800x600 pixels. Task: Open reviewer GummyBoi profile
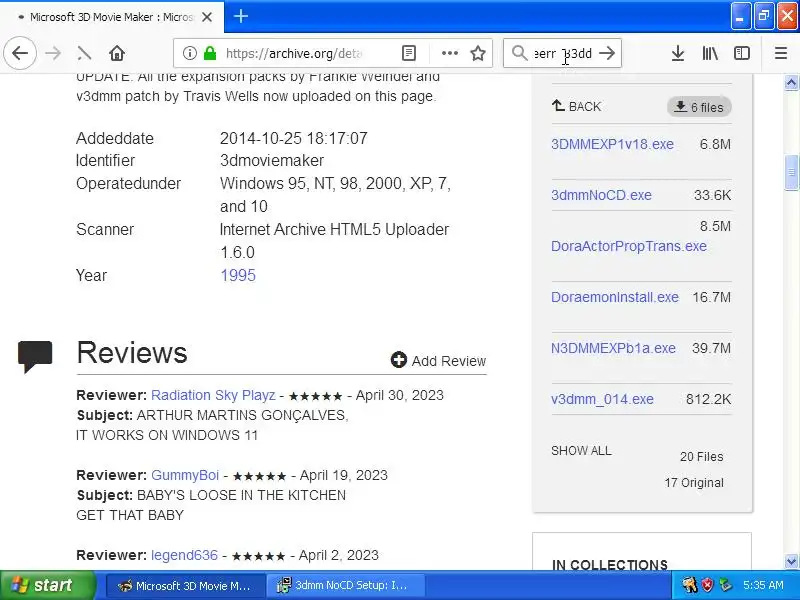coord(185,476)
